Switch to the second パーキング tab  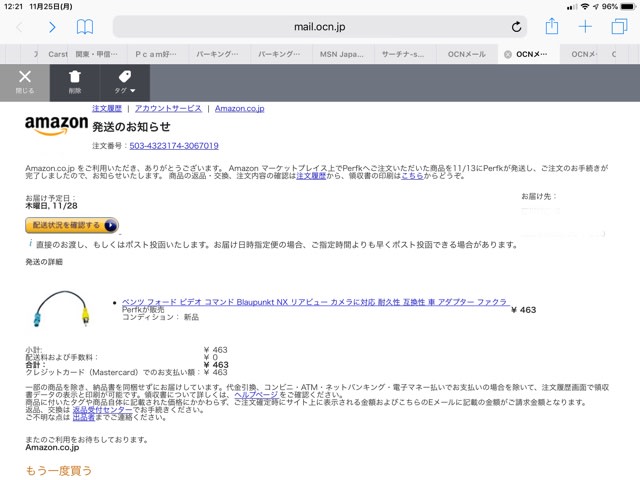(x=280, y=54)
